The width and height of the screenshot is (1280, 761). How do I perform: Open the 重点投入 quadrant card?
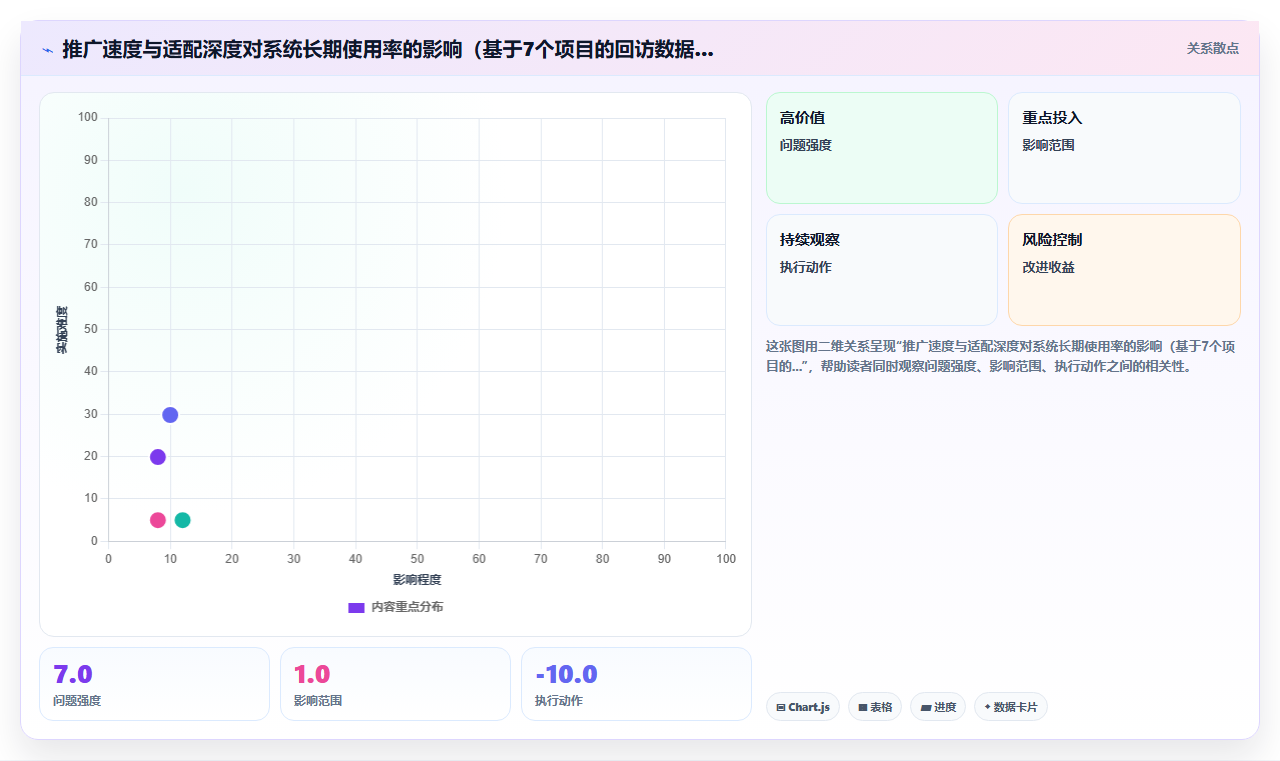point(1124,148)
